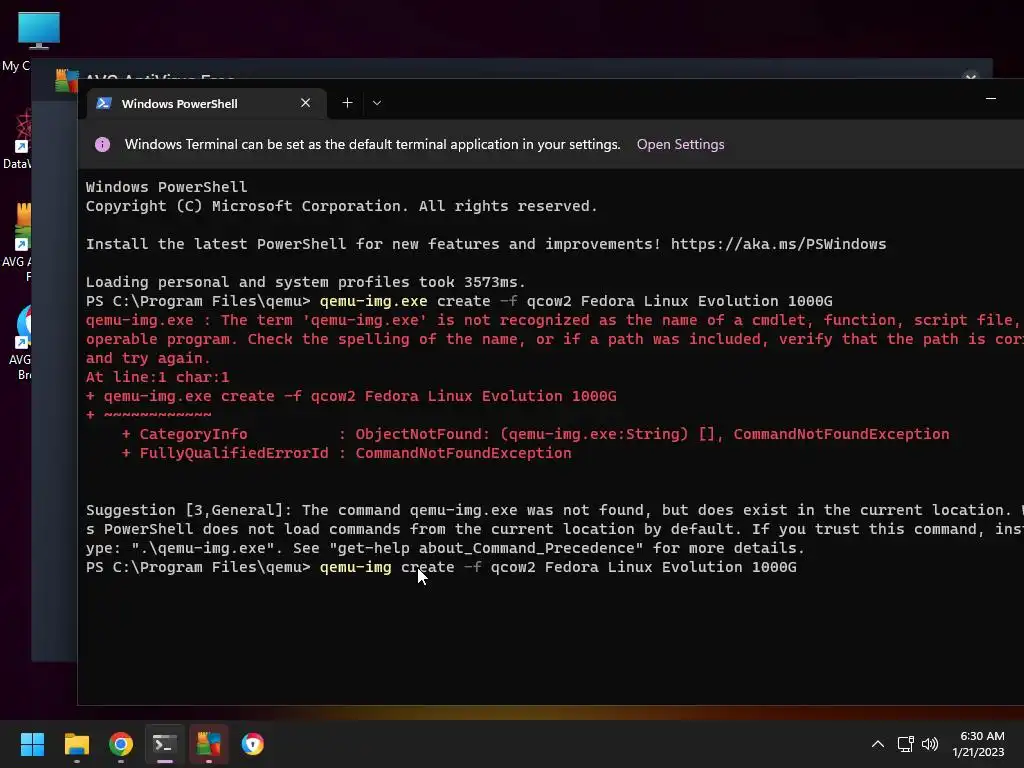Viewport: 1024px width, 768px height.
Task: Open Google Chrome from the taskbar
Action: point(121,744)
